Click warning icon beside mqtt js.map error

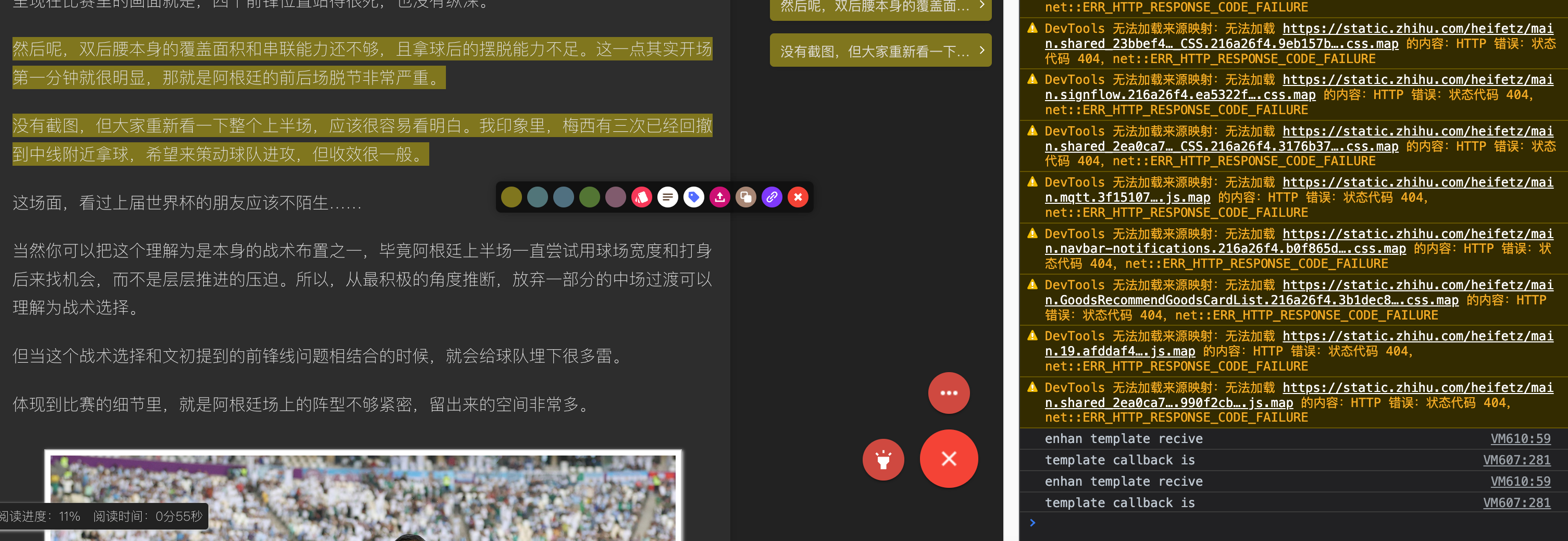tap(1032, 182)
